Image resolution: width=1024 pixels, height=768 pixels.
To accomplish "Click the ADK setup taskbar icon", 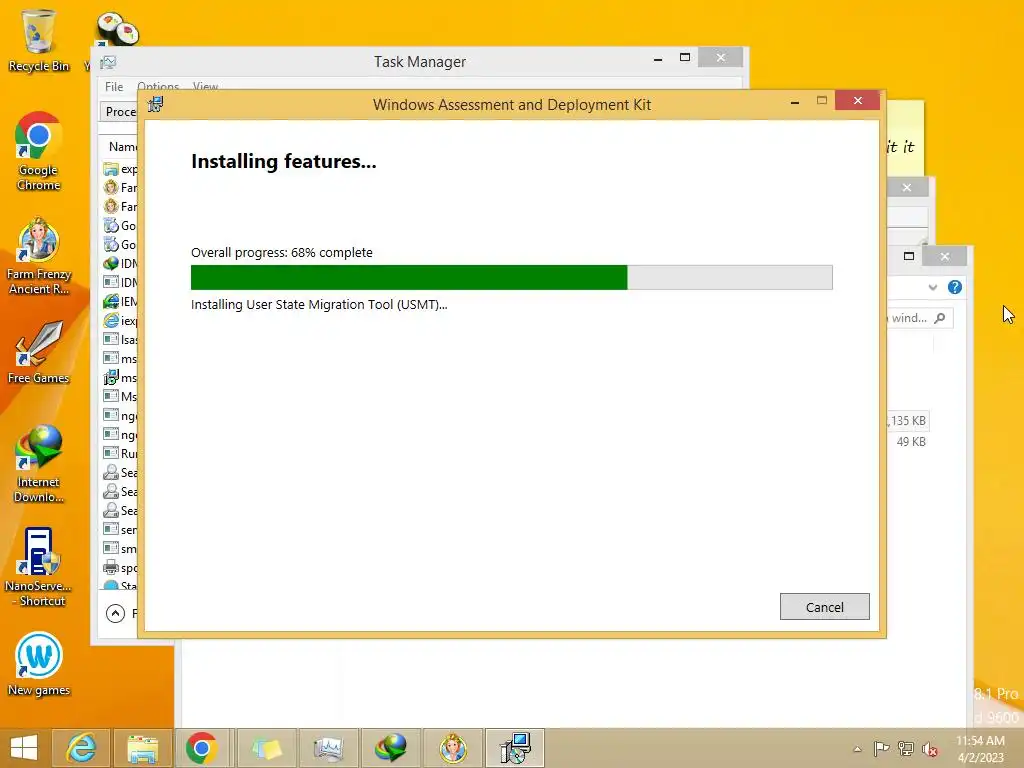I will pyautogui.click(x=515, y=748).
